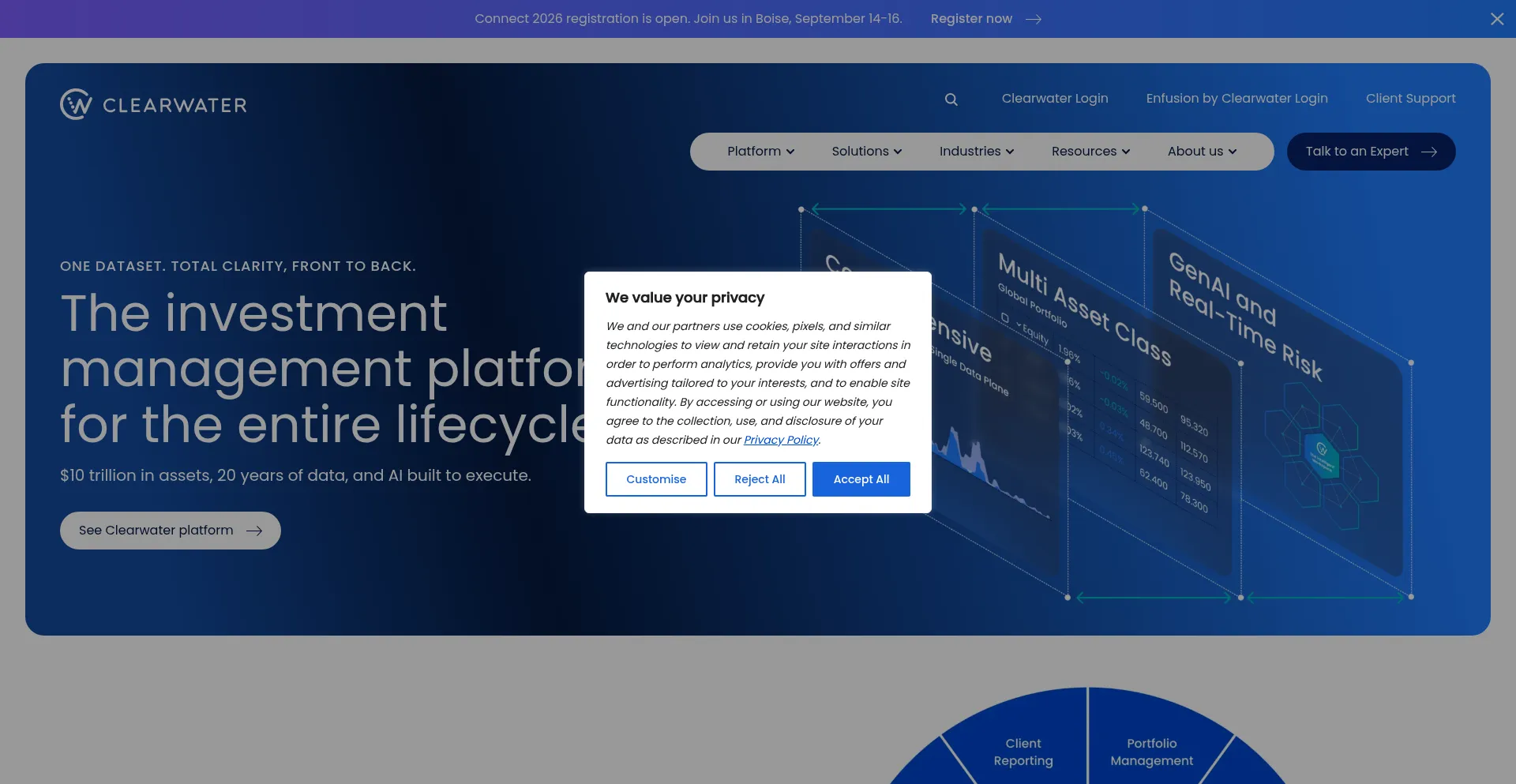Open the Solutions navigation menu

(866, 152)
